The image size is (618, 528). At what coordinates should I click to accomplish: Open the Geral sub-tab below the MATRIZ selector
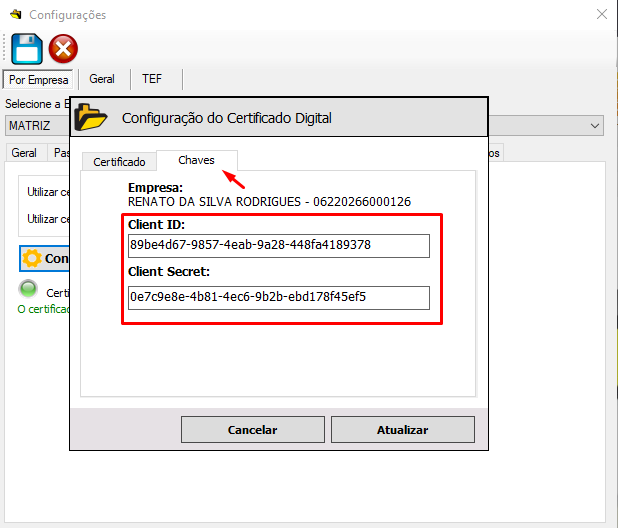click(x=24, y=153)
